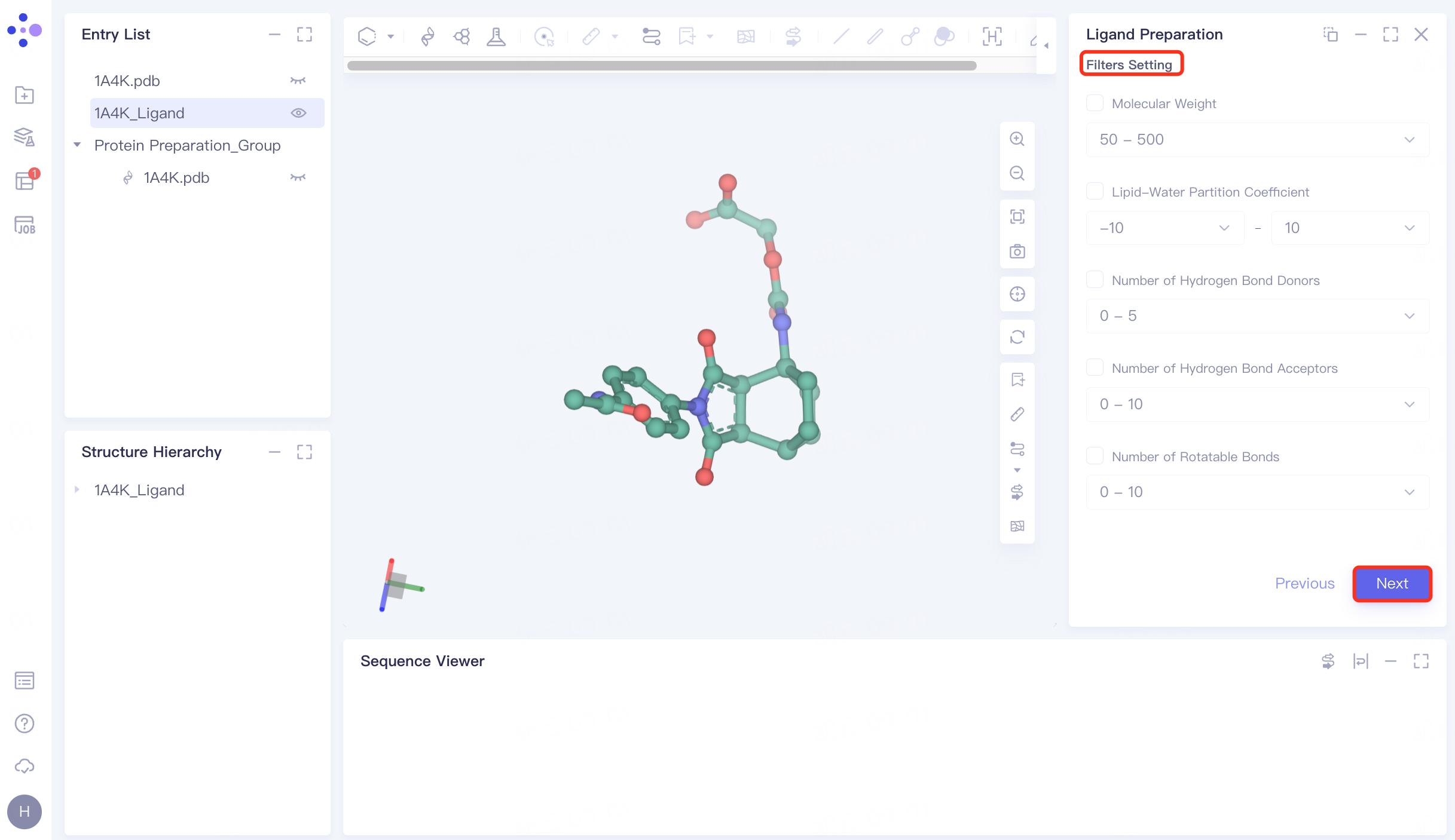Reset the view with the refresh icon
1455x840 pixels.
pyautogui.click(x=1017, y=337)
